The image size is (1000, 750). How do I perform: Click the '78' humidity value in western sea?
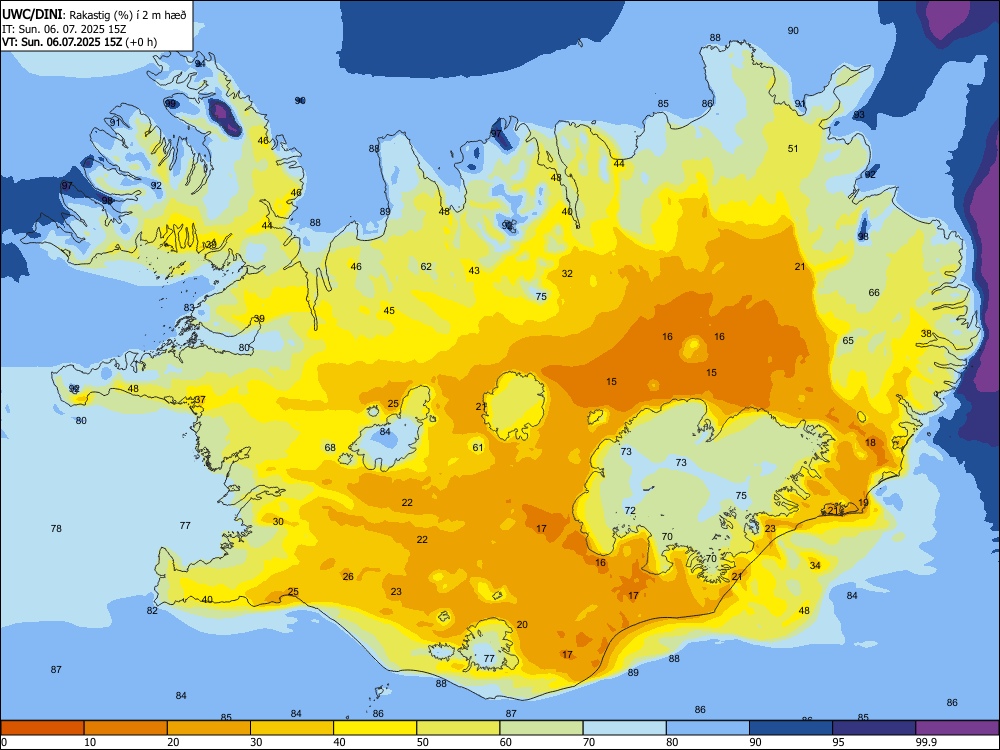tap(56, 529)
